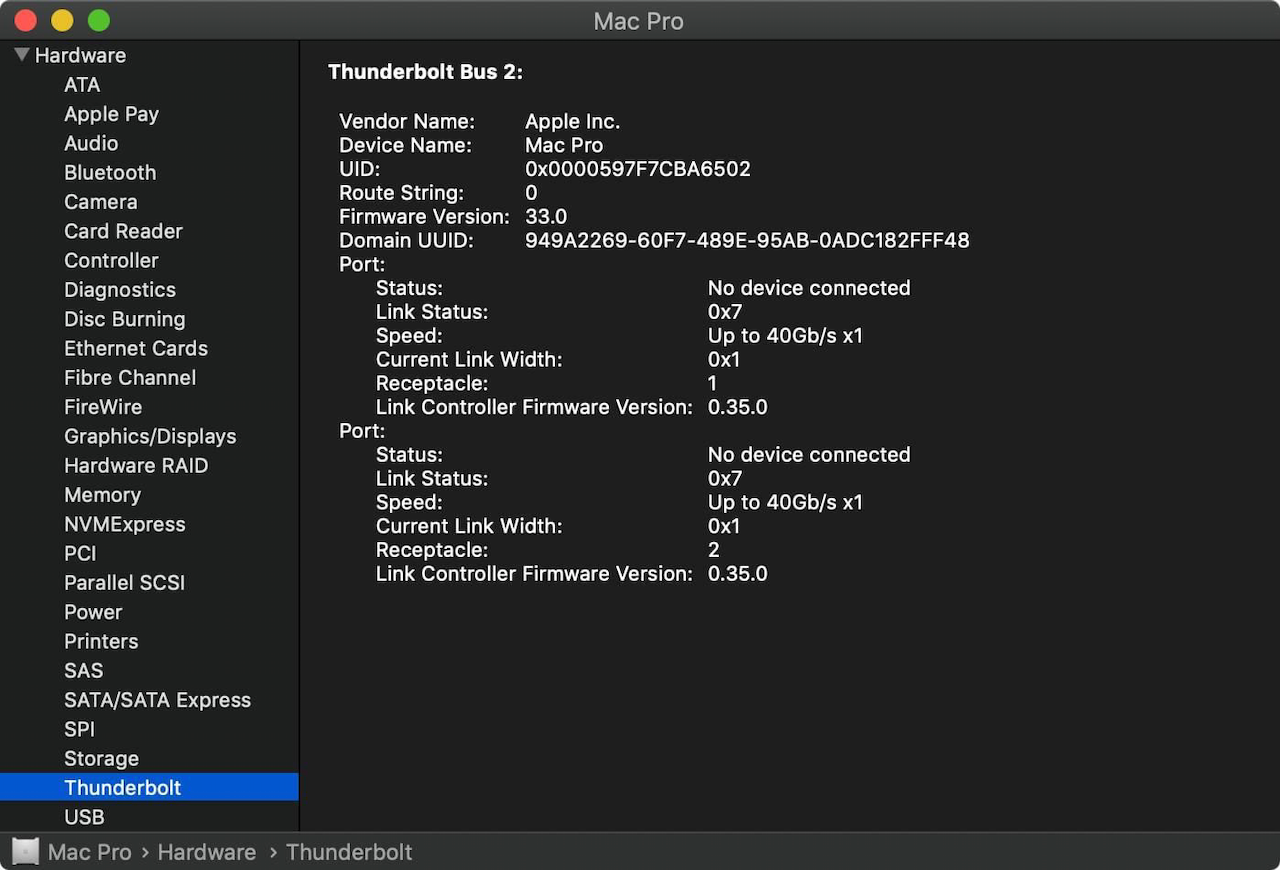Select Fibre Channel in the sidebar
This screenshot has width=1280, height=870.
click(130, 377)
